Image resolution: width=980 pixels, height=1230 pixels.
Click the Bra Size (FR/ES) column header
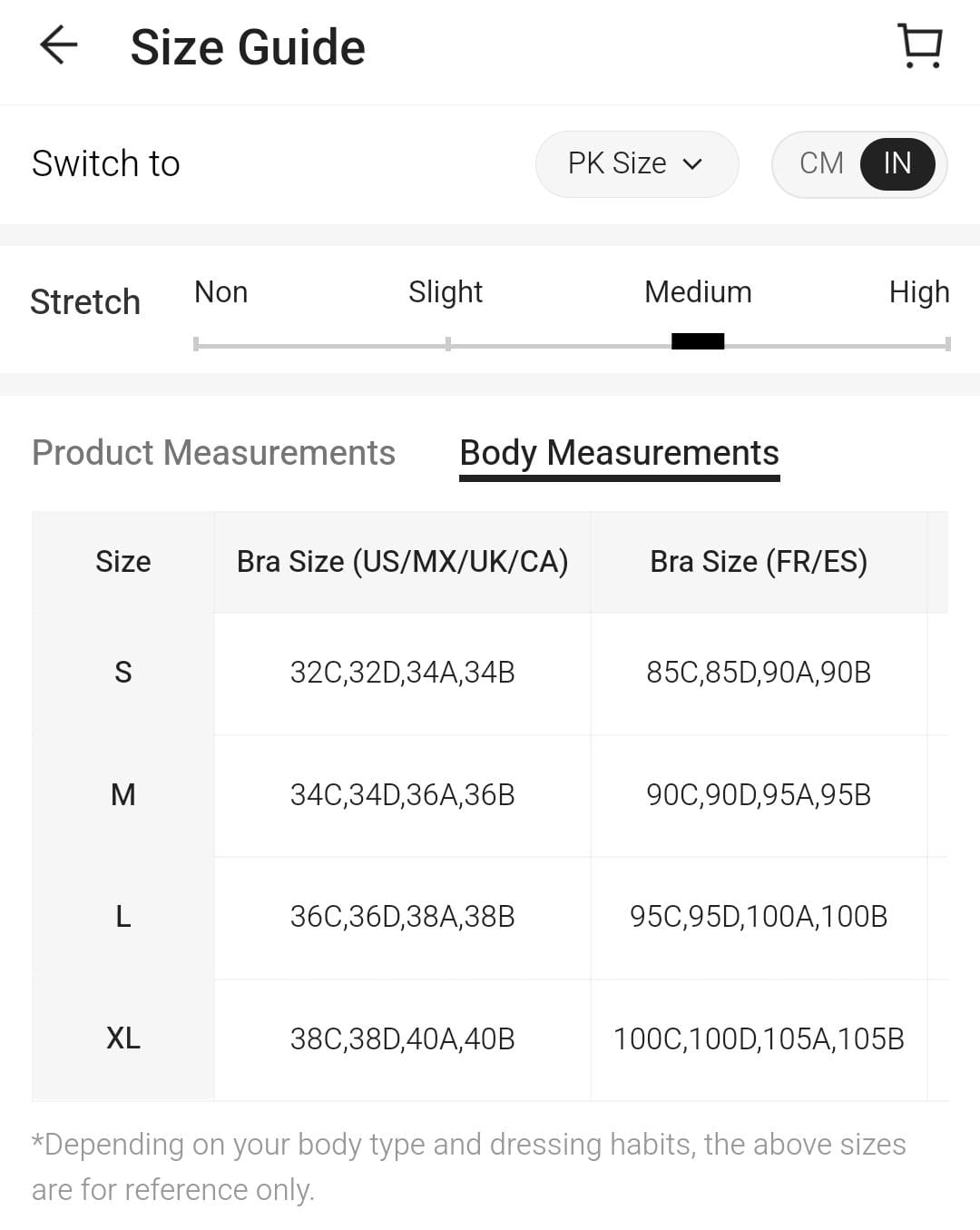pos(759,562)
